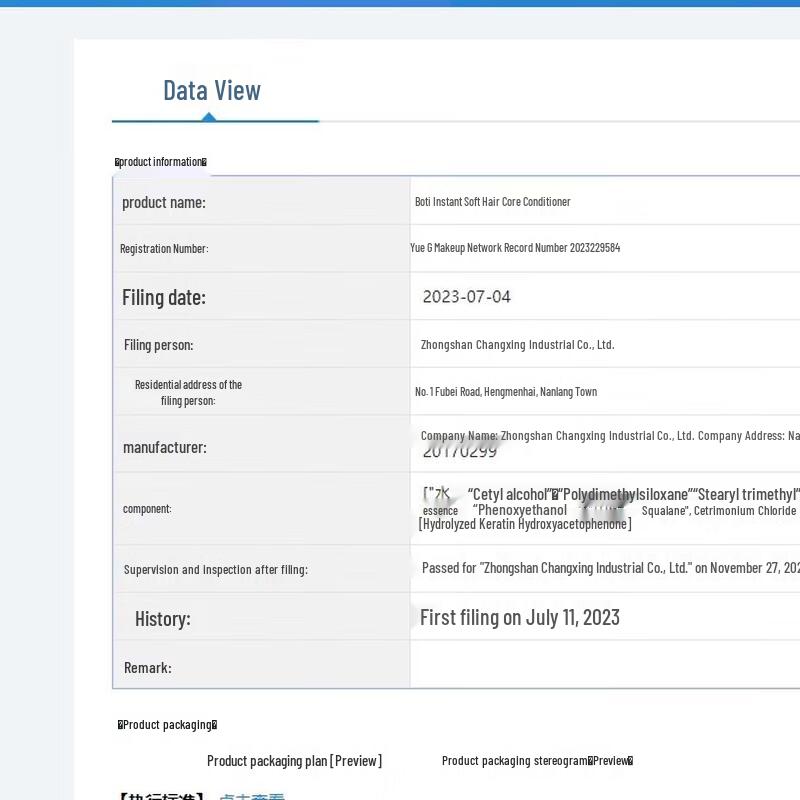
Task: Click the Phenoxyethanol ingredient in component row
Action: pos(519,510)
